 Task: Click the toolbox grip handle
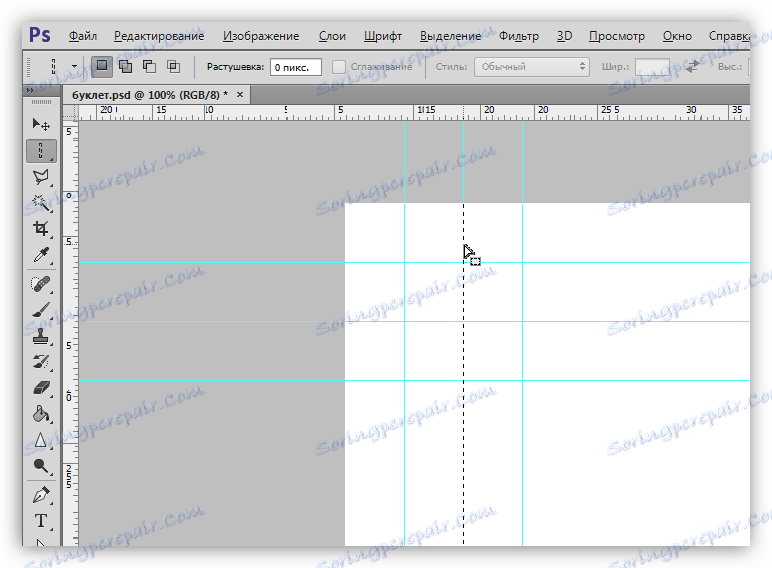click(41, 102)
